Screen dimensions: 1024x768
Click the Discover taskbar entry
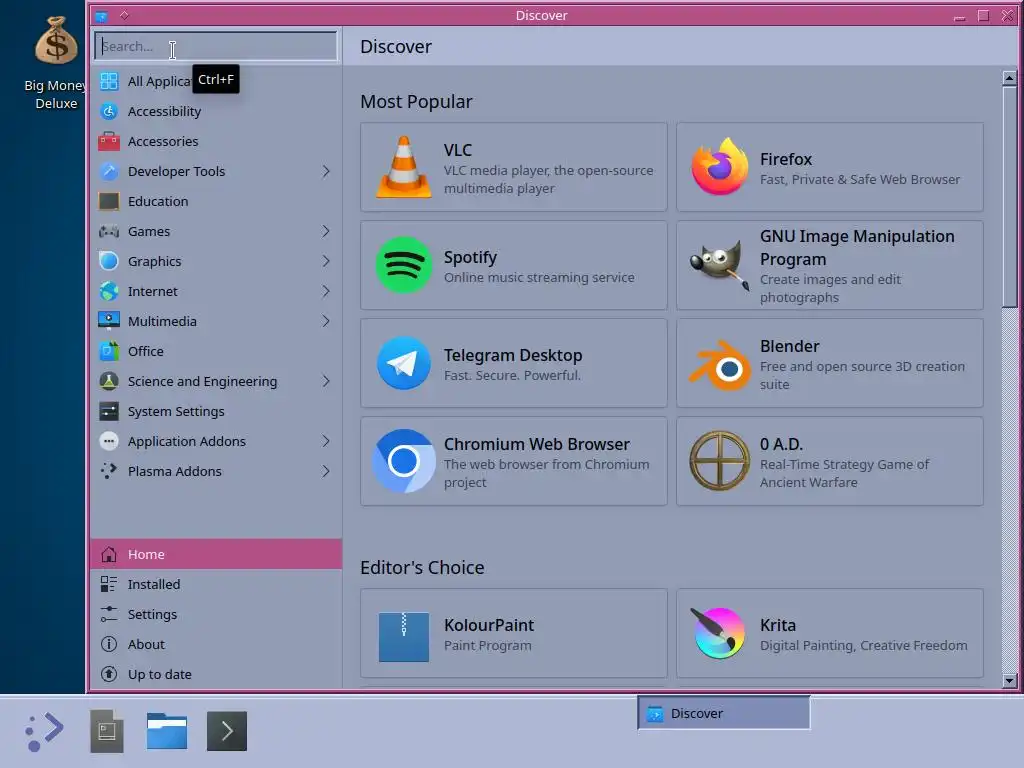pyautogui.click(x=724, y=713)
